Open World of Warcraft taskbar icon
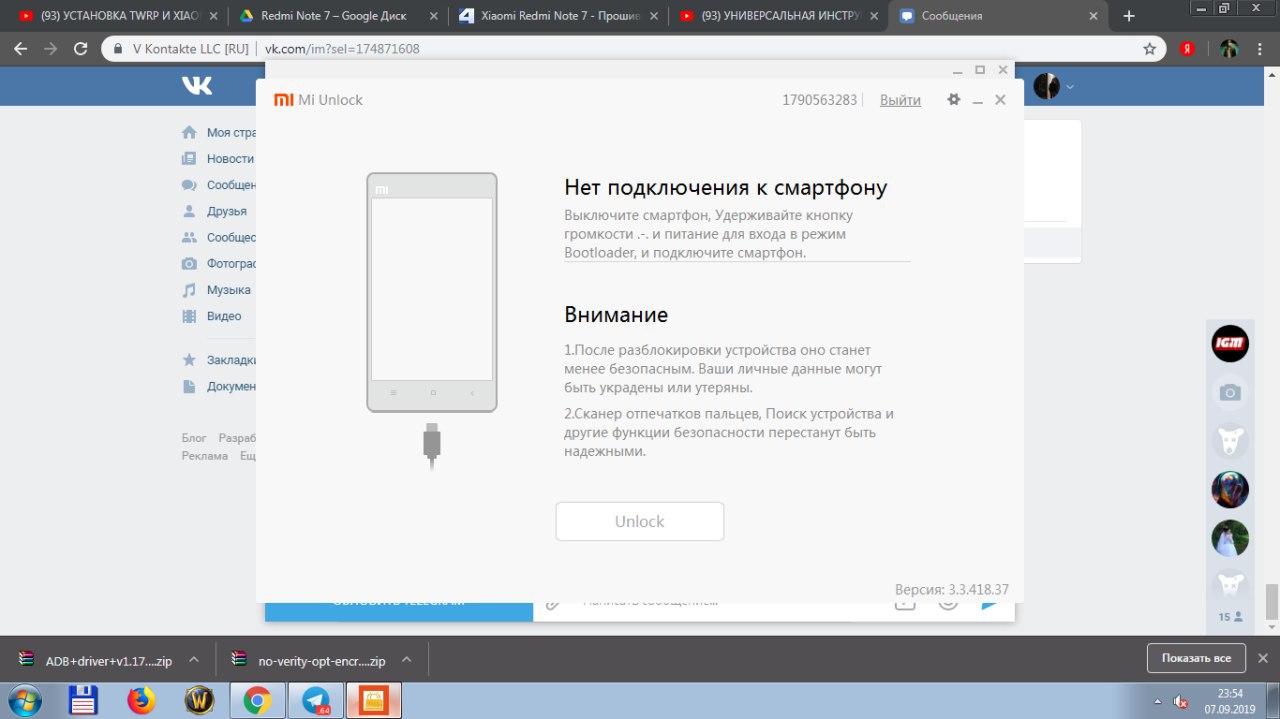The height and width of the screenshot is (719, 1280). coord(199,701)
